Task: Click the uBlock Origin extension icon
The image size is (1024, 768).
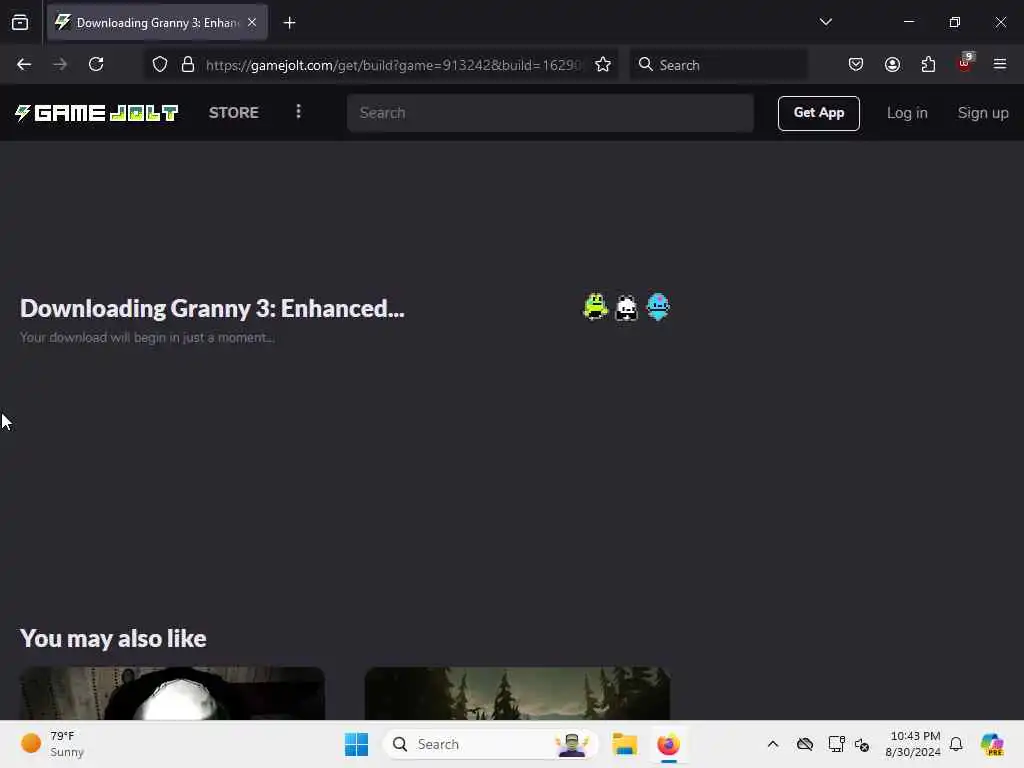Action: (965, 63)
